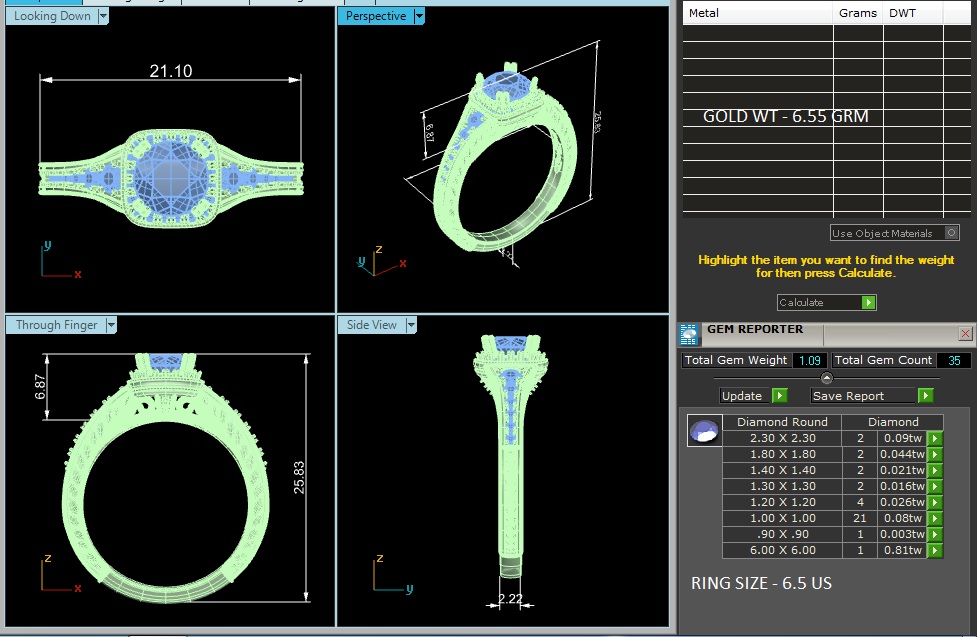Click the green arrow for 6.00 X 6.00 diamond
The width and height of the screenshot is (977, 637).
click(935, 550)
